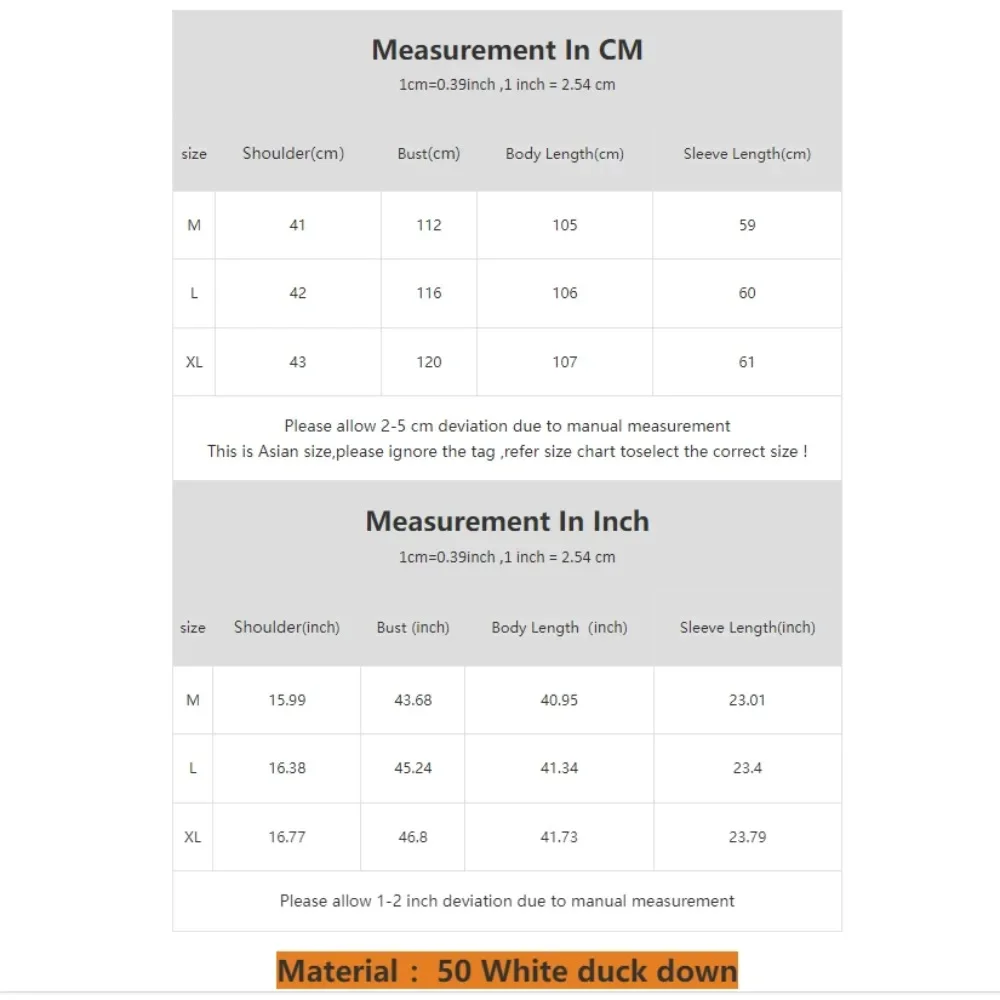Image resolution: width=1000 pixels, height=1000 pixels.
Task: Select shoulder value 15.99 for M
Action: tap(287, 700)
